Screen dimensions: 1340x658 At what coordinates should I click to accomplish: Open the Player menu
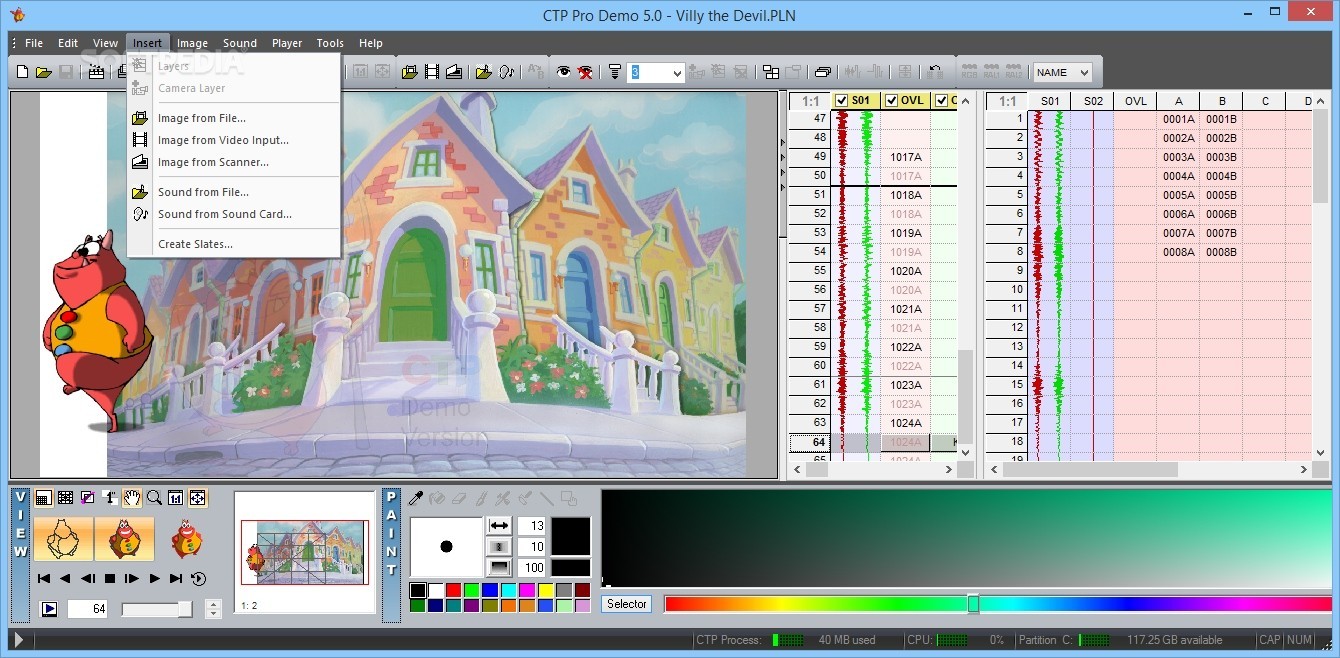[x=287, y=43]
